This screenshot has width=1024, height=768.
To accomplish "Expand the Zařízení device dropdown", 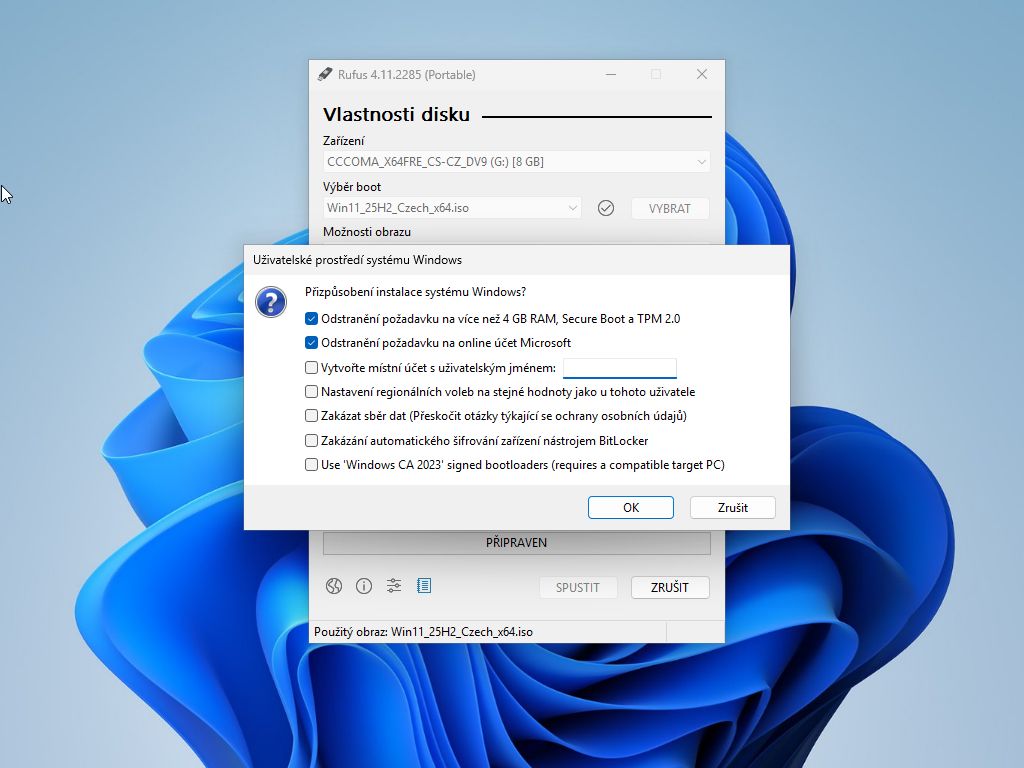I will pos(517,161).
